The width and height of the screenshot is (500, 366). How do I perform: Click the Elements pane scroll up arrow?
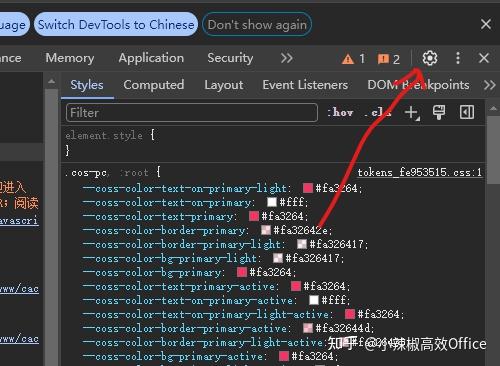click(x=51, y=81)
